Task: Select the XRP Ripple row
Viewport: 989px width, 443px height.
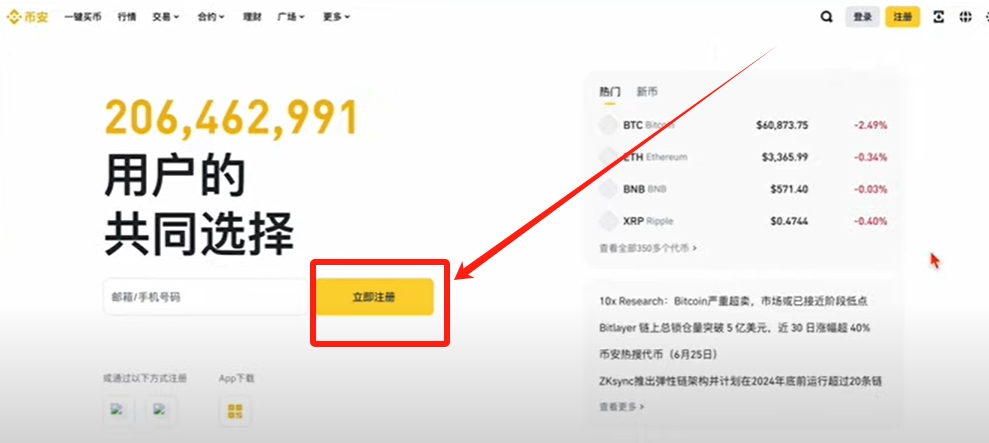Action: coord(742,221)
